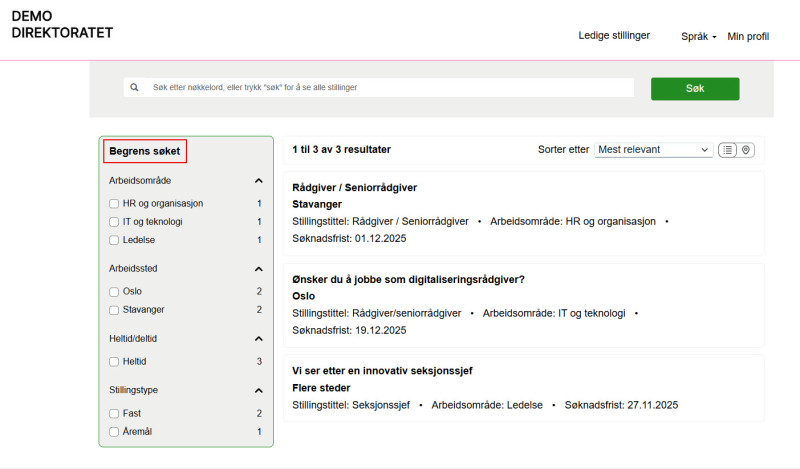Open the Språk language dropdown

click(x=698, y=37)
